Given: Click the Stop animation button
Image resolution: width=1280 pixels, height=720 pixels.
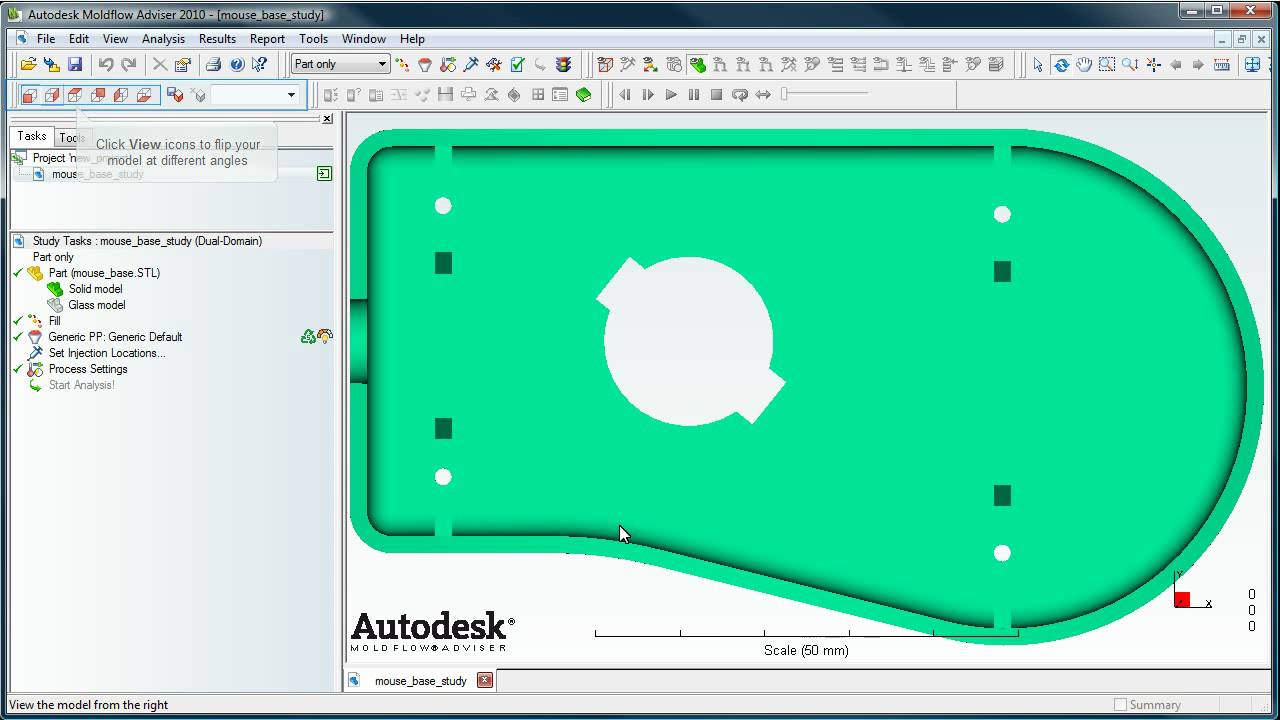Looking at the screenshot, I should (x=717, y=95).
